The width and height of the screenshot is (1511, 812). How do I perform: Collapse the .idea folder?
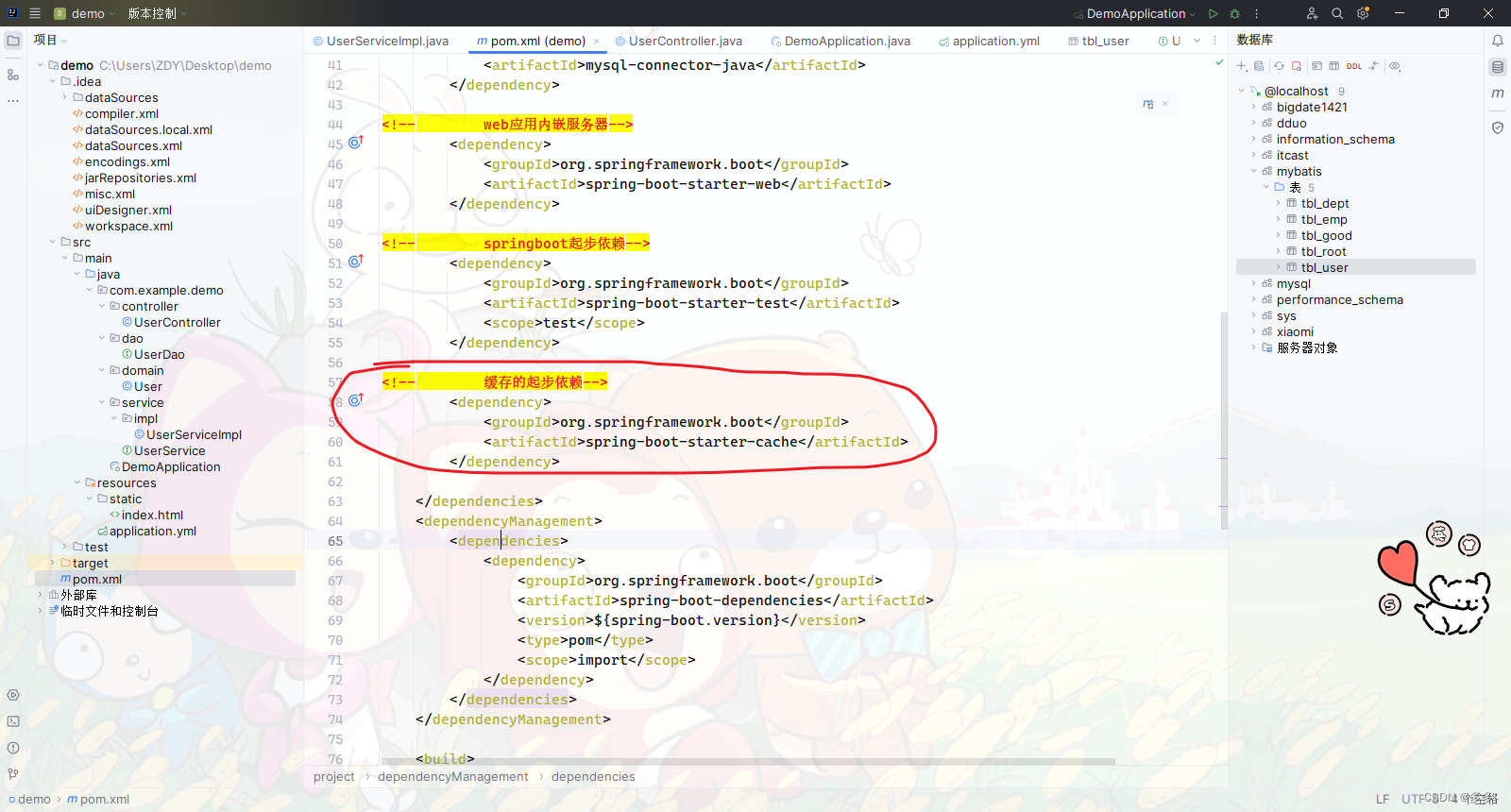53,81
